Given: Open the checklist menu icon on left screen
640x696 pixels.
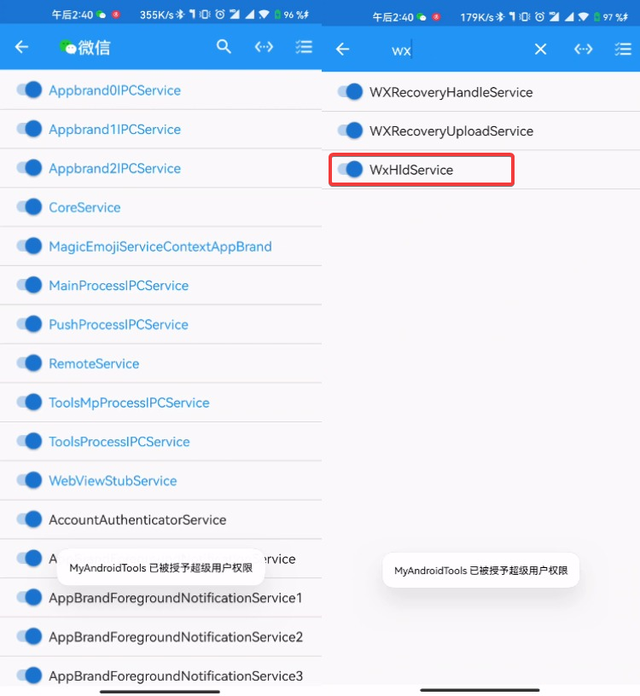Looking at the screenshot, I should [x=304, y=47].
